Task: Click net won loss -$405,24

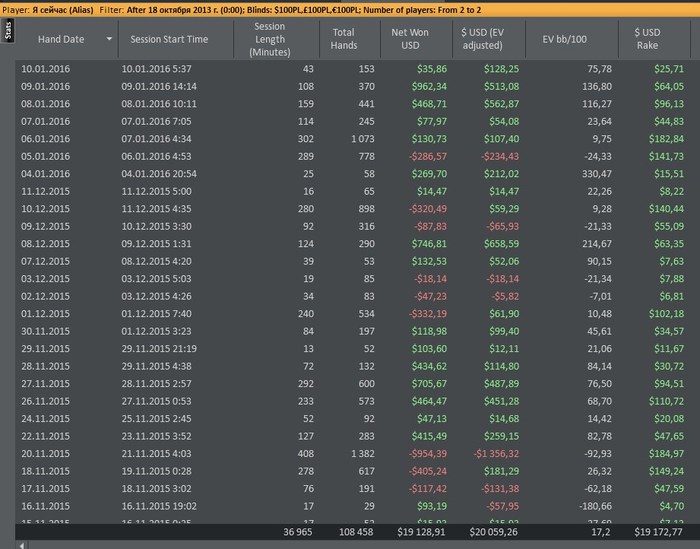Action: pyautogui.click(x=428, y=471)
